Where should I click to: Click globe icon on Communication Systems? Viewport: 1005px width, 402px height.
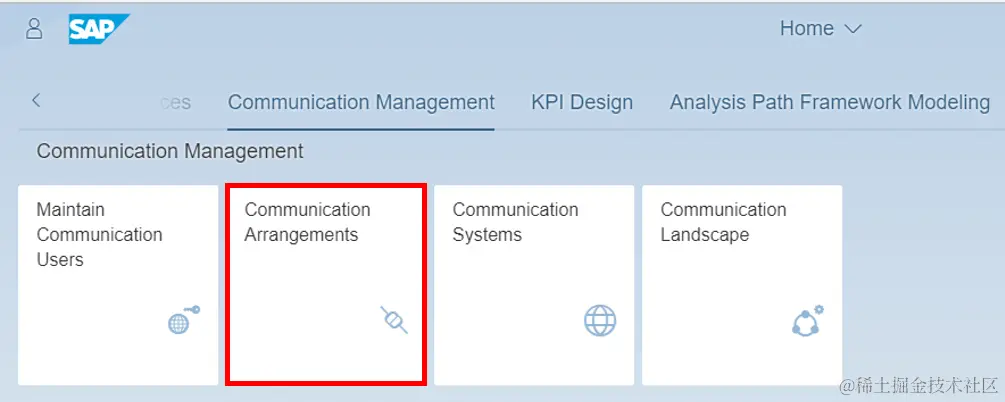(x=600, y=320)
